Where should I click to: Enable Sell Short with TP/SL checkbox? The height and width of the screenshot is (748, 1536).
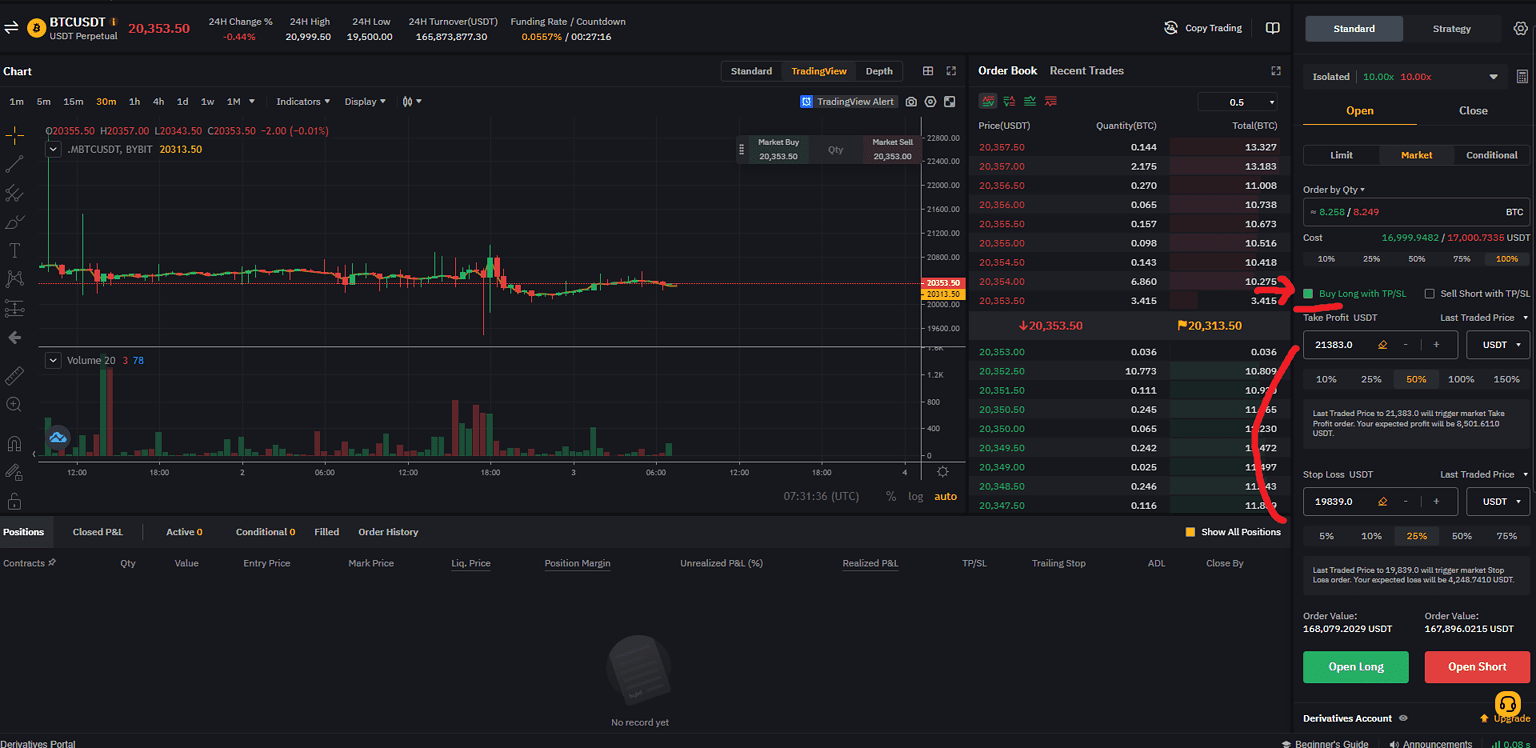point(1429,294)
